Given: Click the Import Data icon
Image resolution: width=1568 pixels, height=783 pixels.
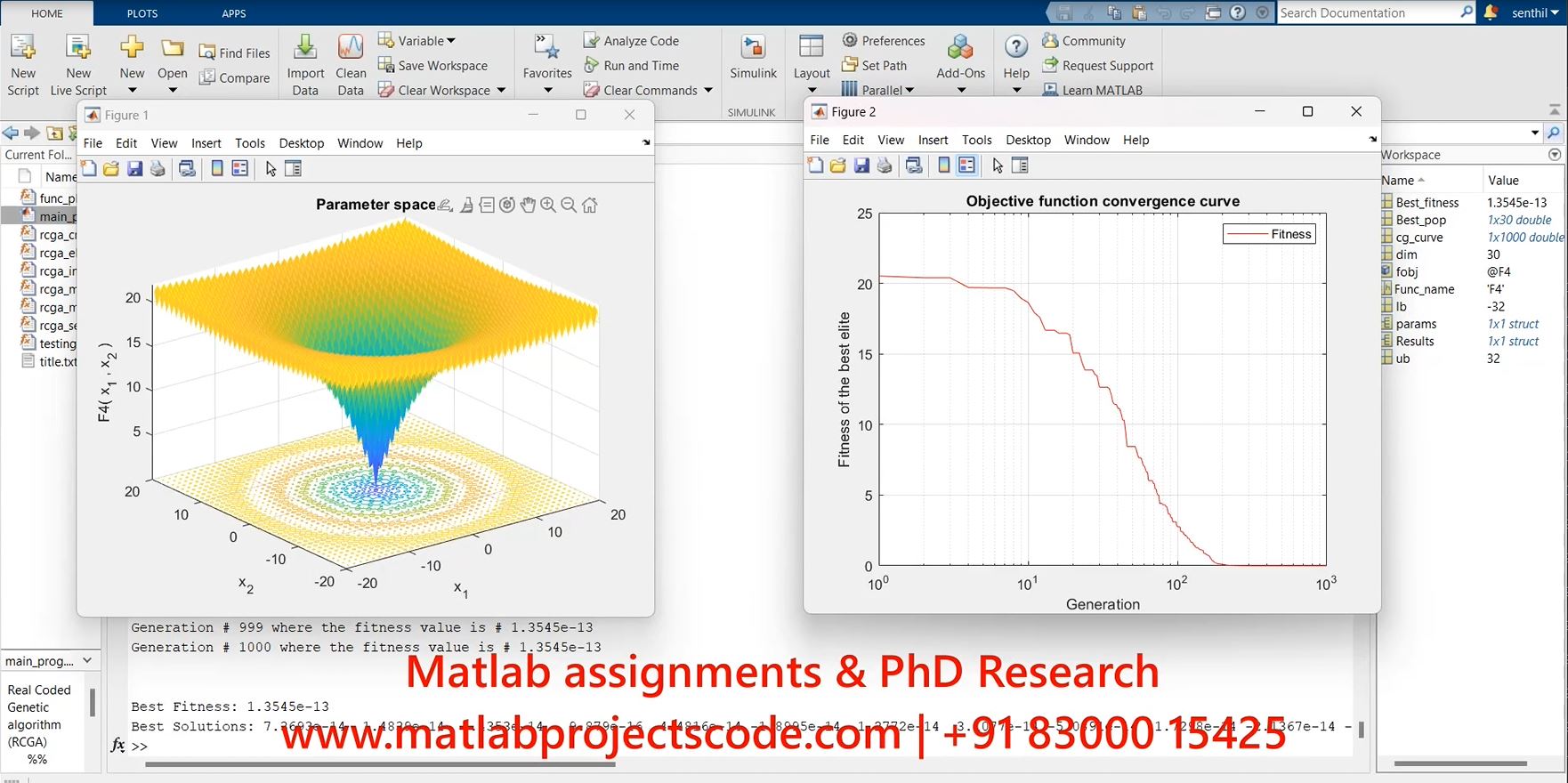Looking at the screenshot, I should coord(305,64).
